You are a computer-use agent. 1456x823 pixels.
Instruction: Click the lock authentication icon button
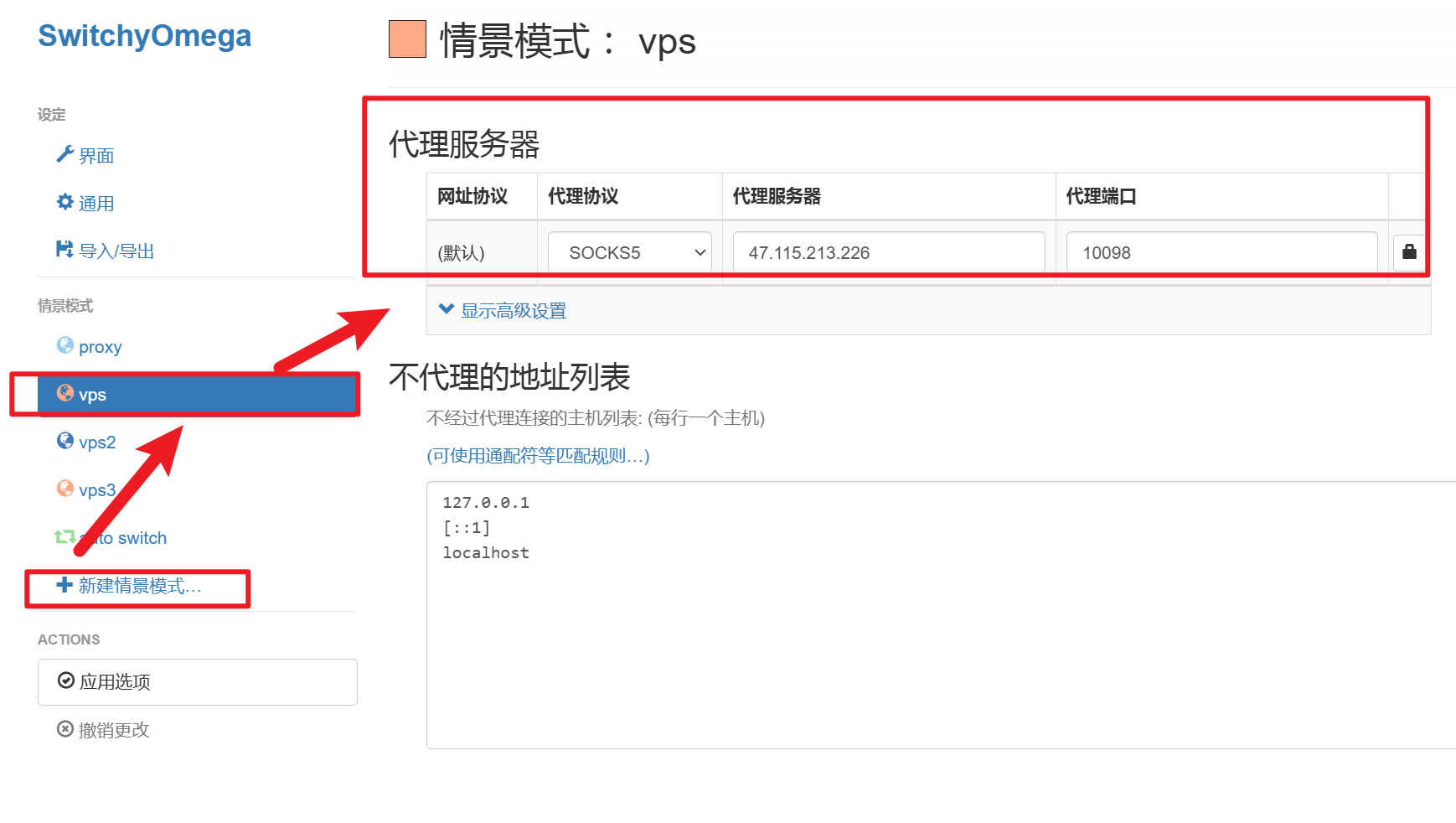(x=1409, y=252)
